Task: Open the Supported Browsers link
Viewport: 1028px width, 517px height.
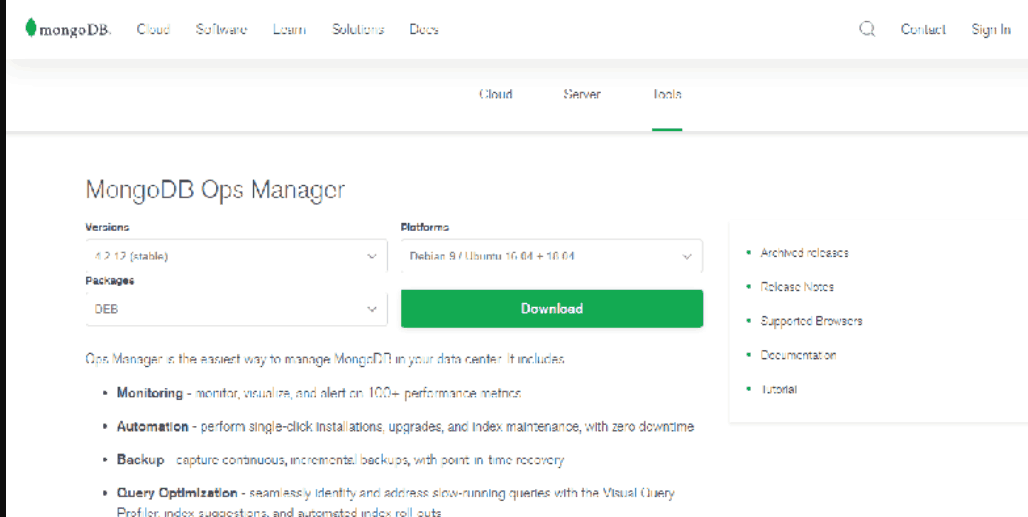Action: click(811, 321)
